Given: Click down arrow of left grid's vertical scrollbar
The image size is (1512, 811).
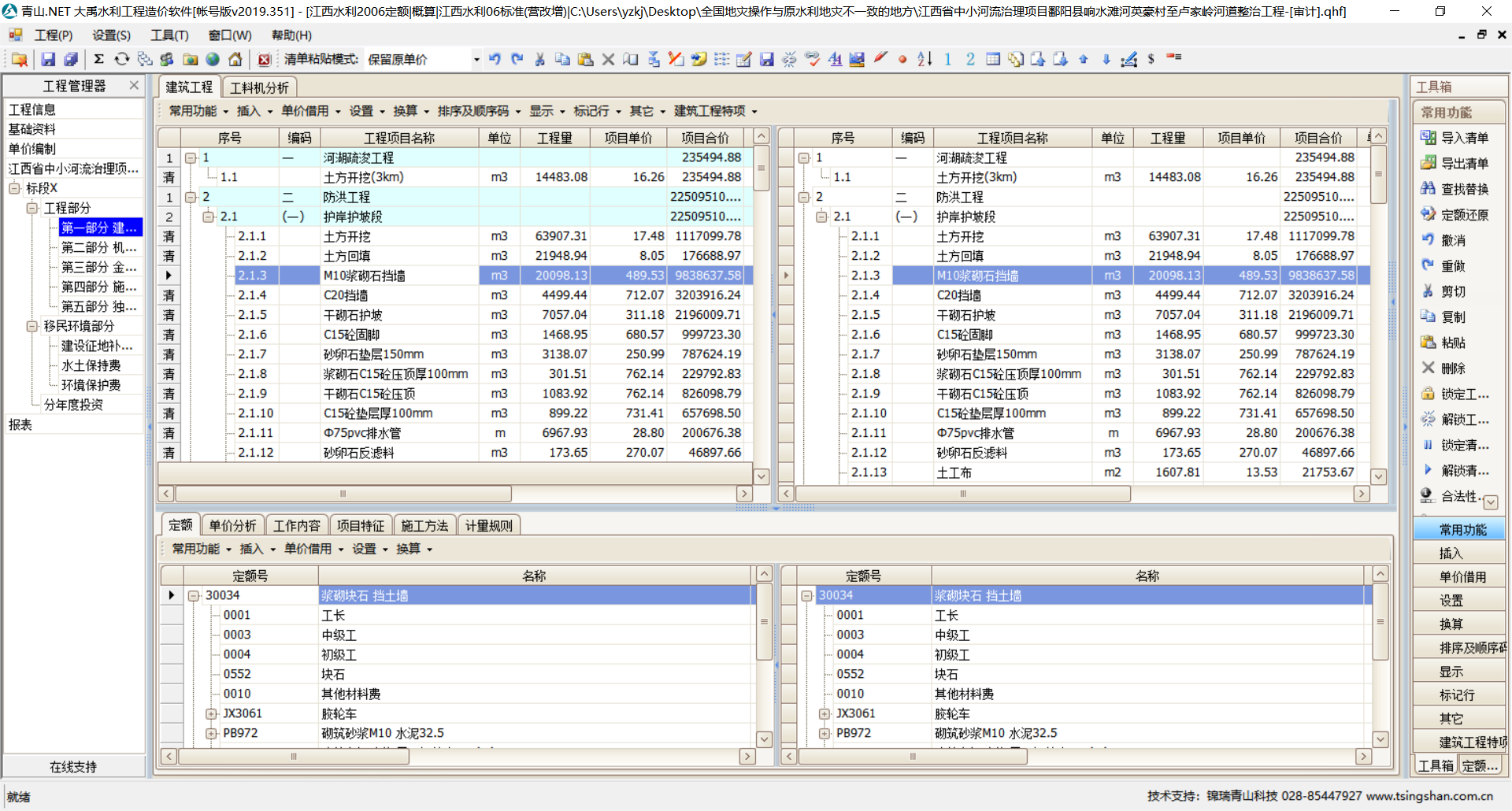Looking at the screenshot, I should (x=761, y=476).
